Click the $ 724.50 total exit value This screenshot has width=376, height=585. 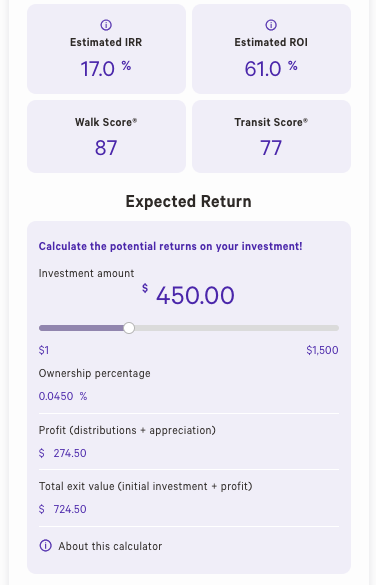pyautogui.click(x=63, y=509)
